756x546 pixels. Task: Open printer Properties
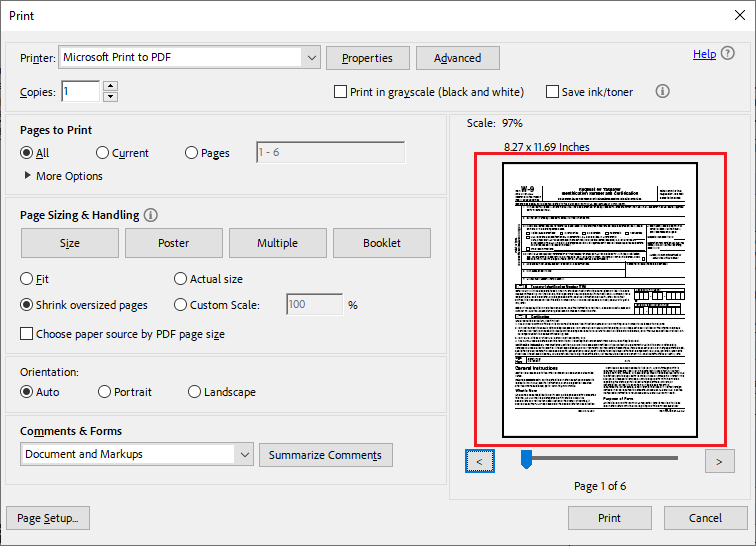[x=368, y=58]
